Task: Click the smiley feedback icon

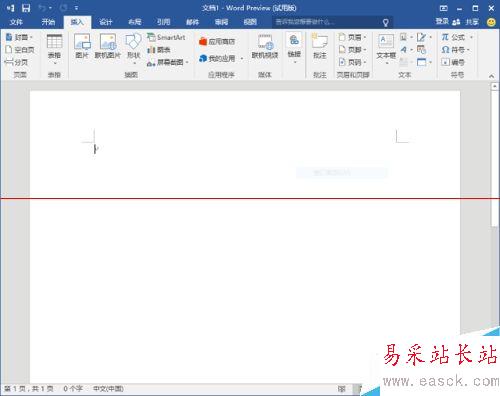Action: click(491, 22)
